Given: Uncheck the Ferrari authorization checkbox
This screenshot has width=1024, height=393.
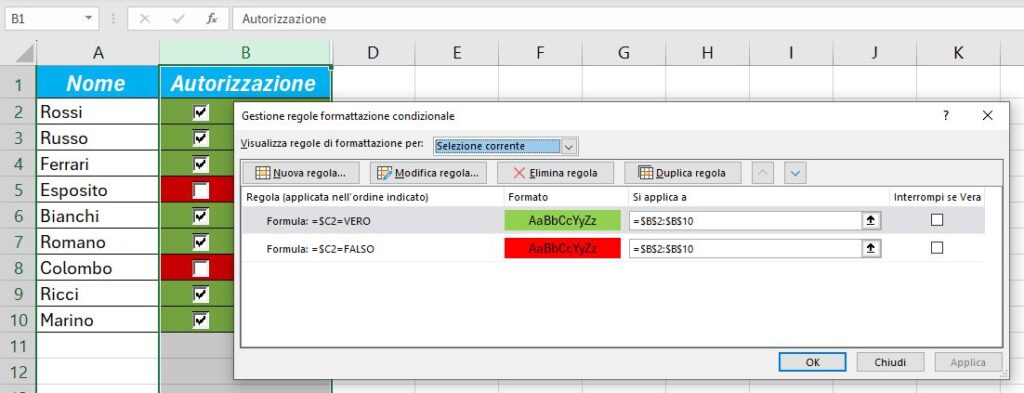Looking at the screenshot, I should [200, 164].
